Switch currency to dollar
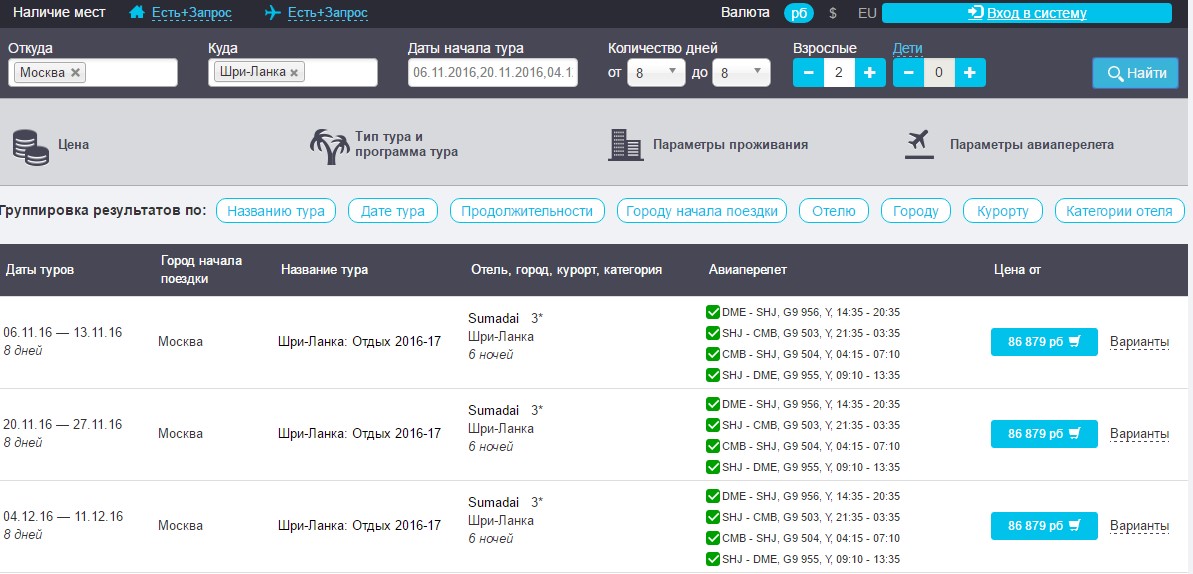The height and width of the screenshot is (574, 1193). click(833, 13)
